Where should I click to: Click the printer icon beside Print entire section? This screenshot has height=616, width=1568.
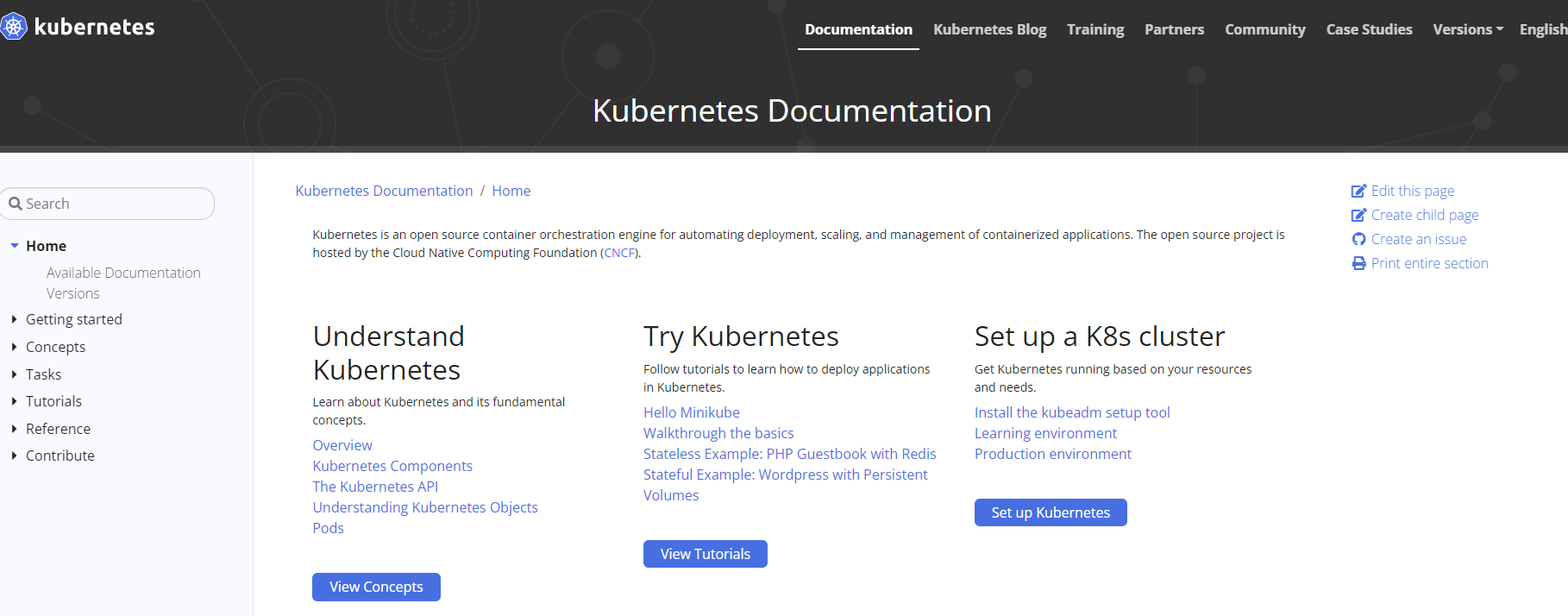[x=1358, y=263]
